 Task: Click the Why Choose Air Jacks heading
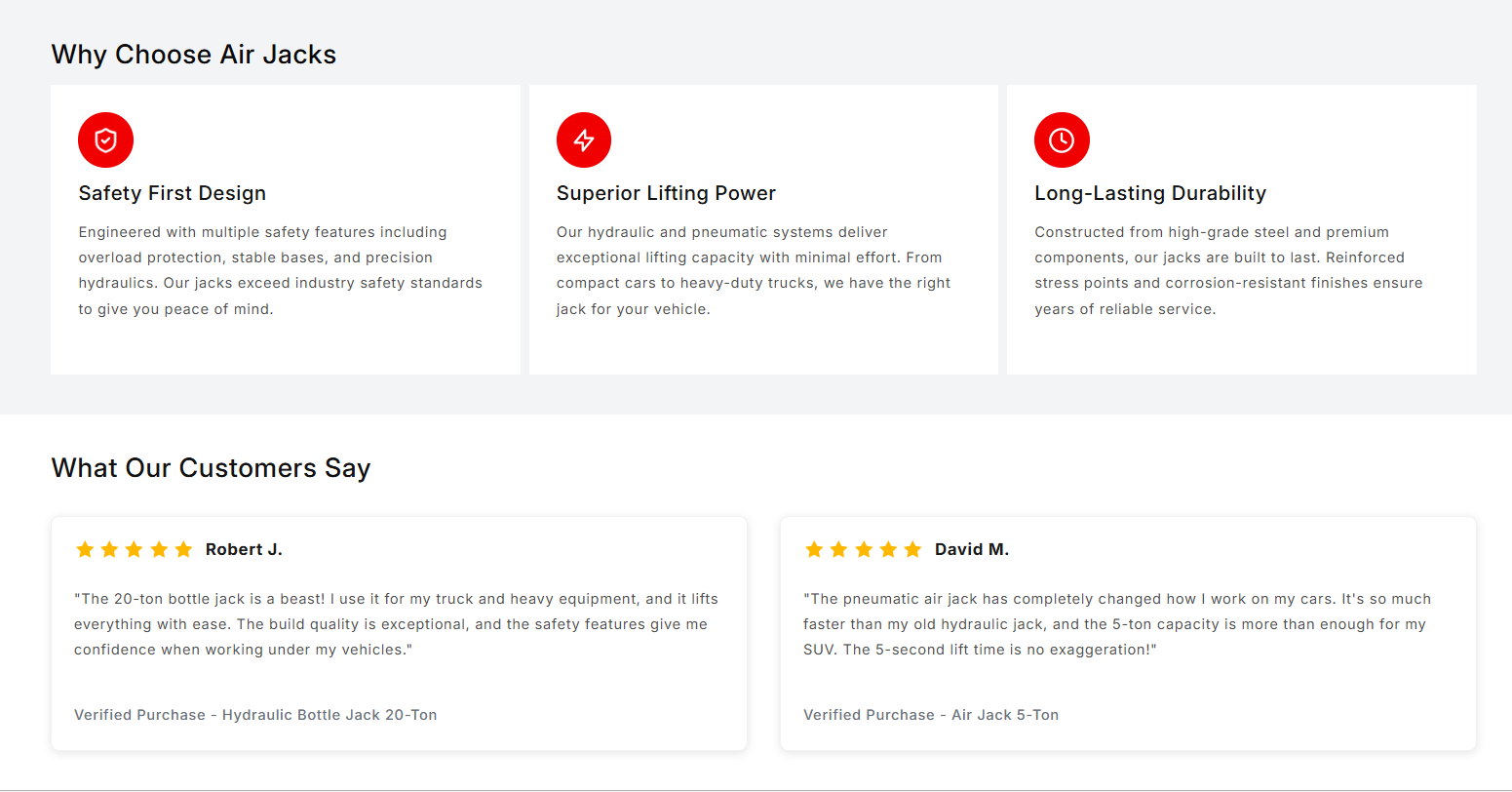194,54
